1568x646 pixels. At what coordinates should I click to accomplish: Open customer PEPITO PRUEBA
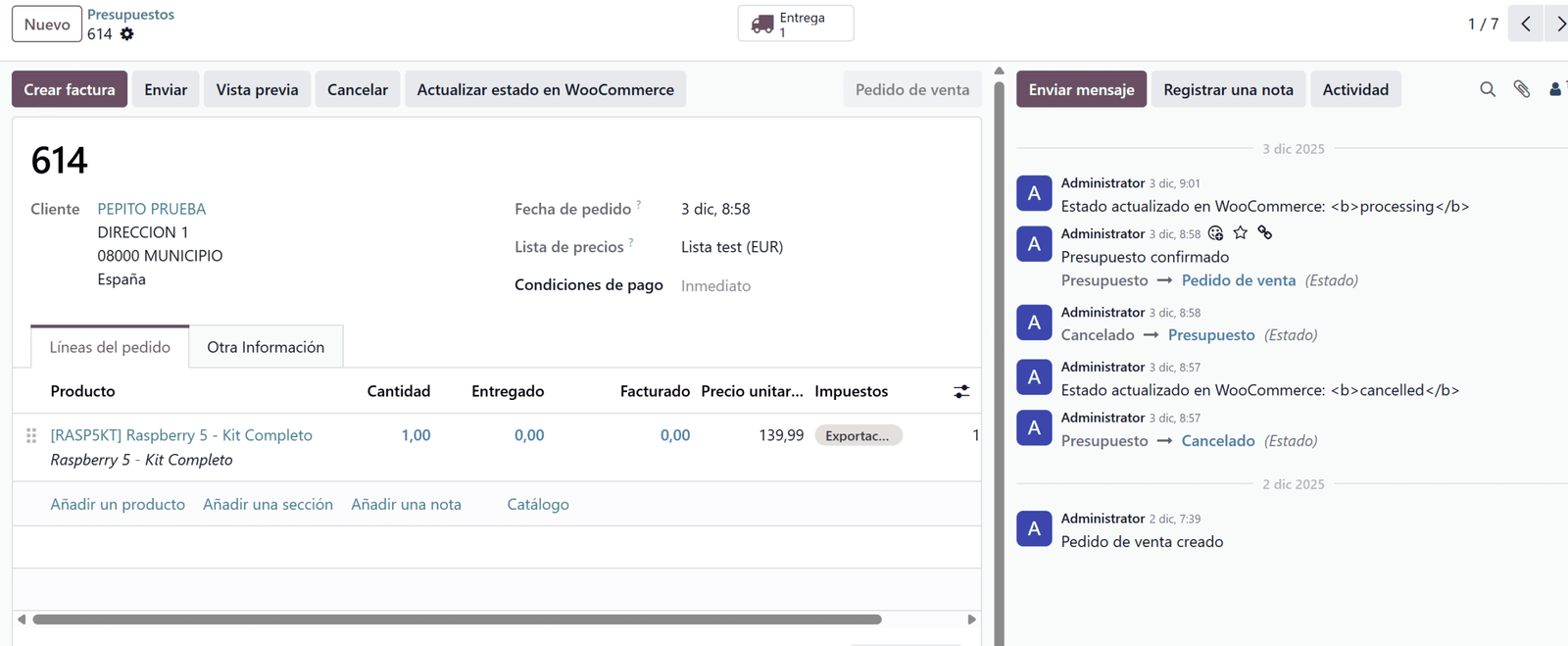(152, 209)
